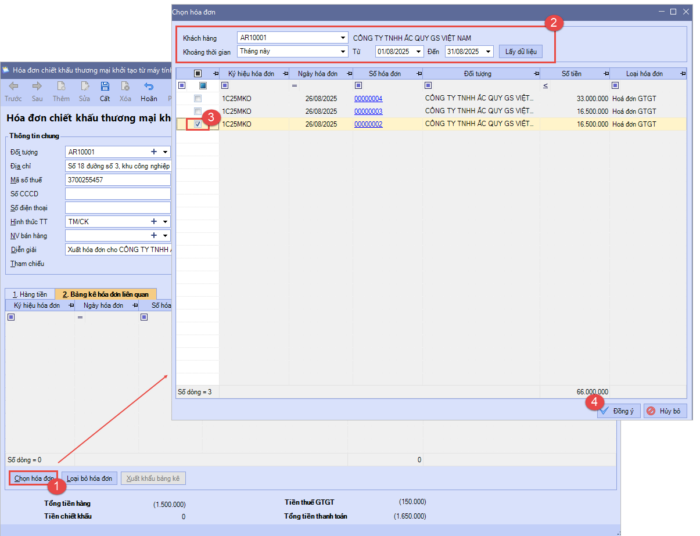Open invoice number 00000004 link
Viewport: 700px width, 536px height.
(x=368, y=99)
